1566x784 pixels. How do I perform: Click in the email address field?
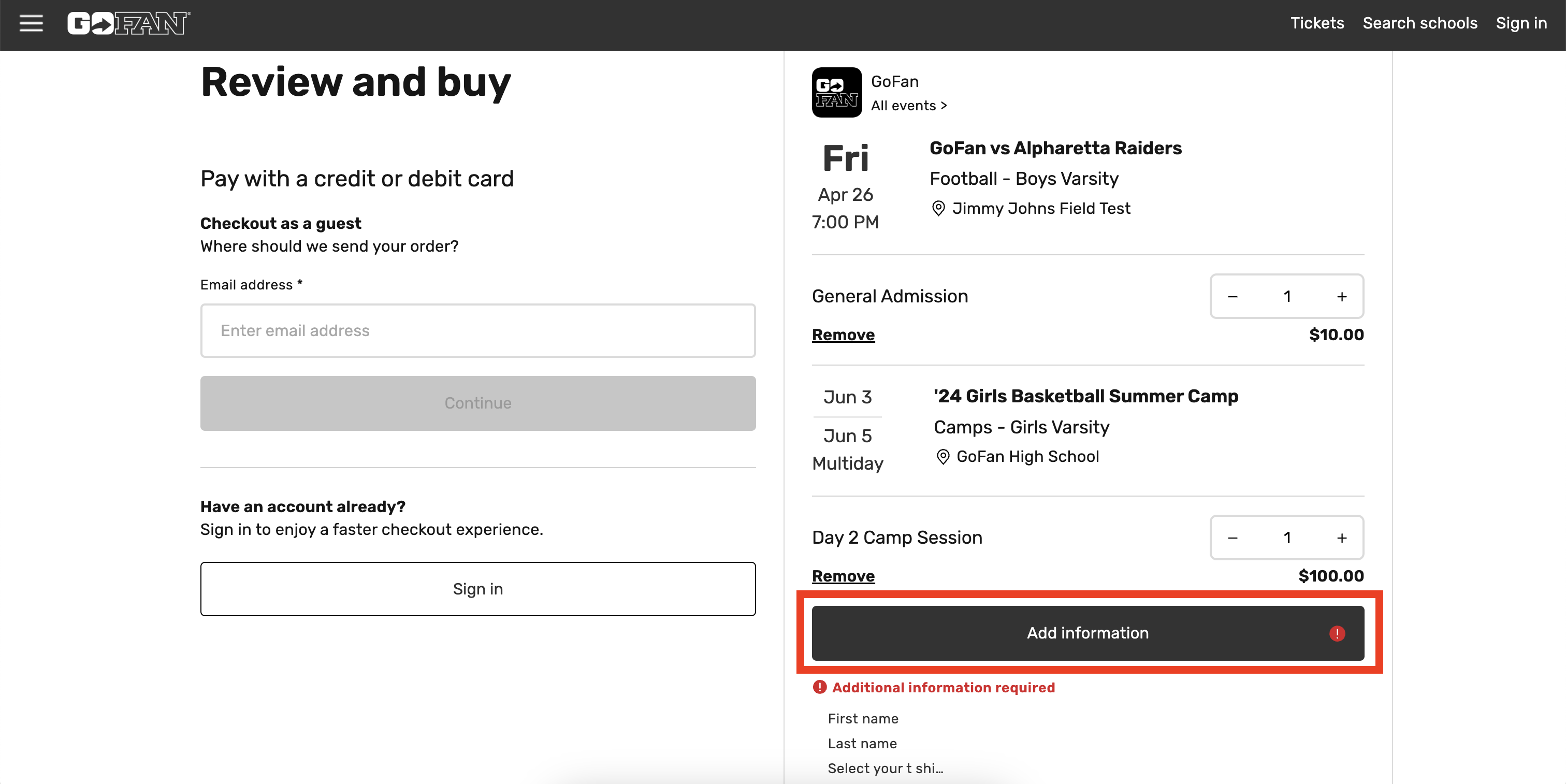[x=478, y=330]
